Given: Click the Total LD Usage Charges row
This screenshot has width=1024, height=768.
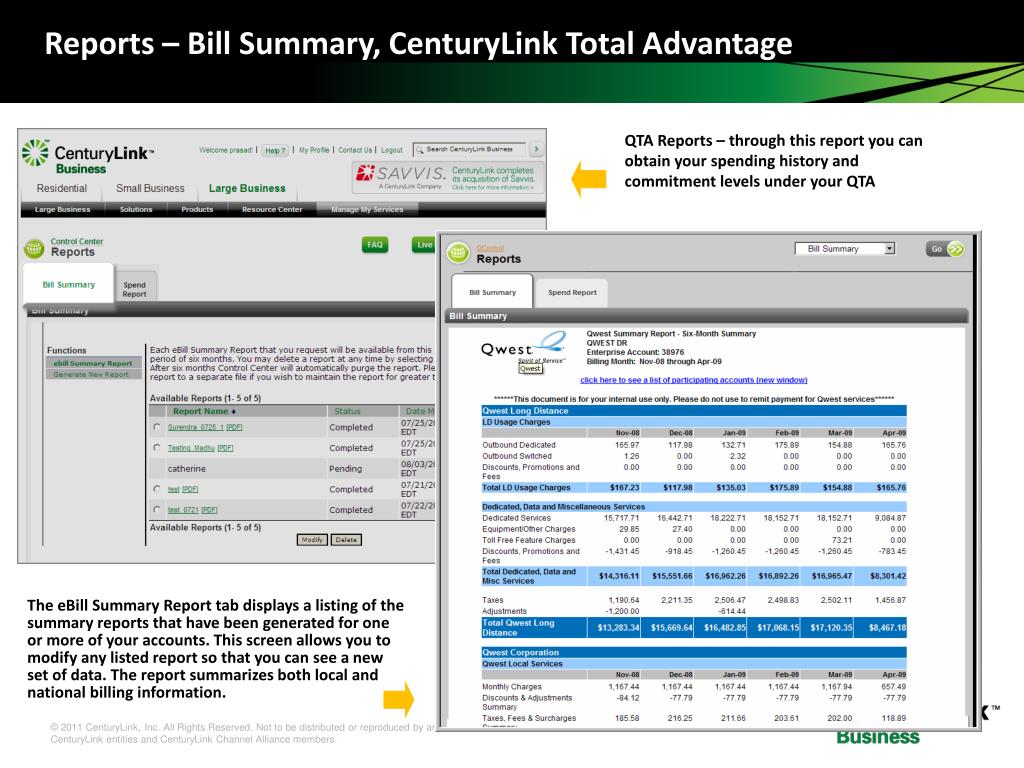Looking at the screenshot, I should coord(694,488).
